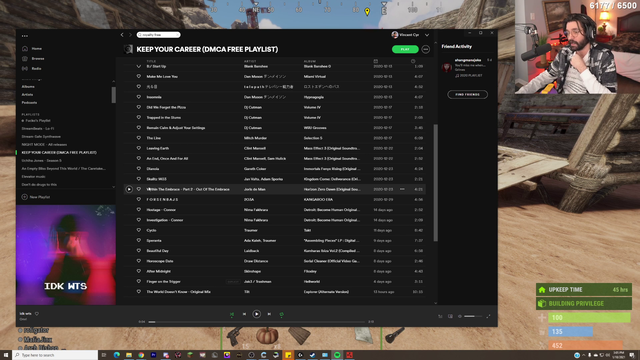Click New Playlist in the sidebar
The image size is (640, 360).
point(40,197)
